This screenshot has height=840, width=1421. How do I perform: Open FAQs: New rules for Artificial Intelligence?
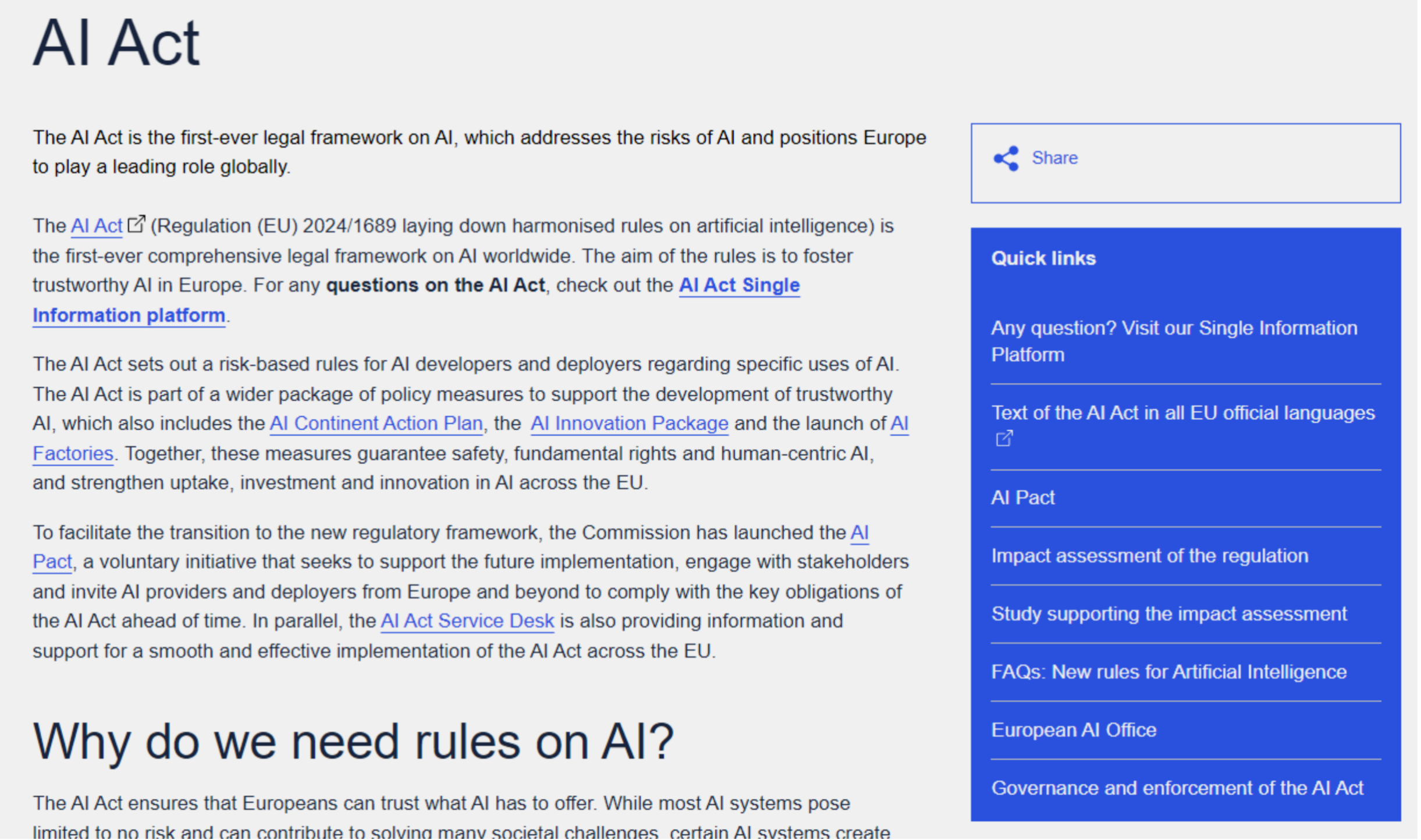1168,672
